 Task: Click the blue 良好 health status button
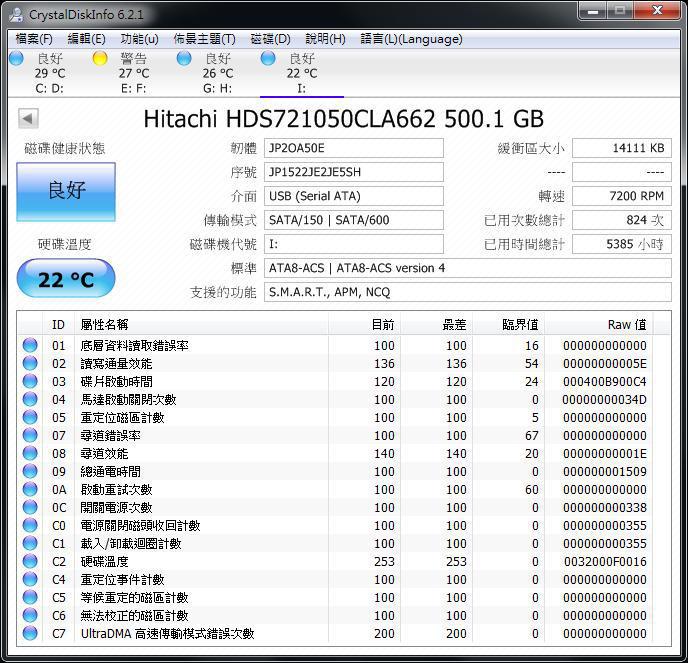(66, 192)
